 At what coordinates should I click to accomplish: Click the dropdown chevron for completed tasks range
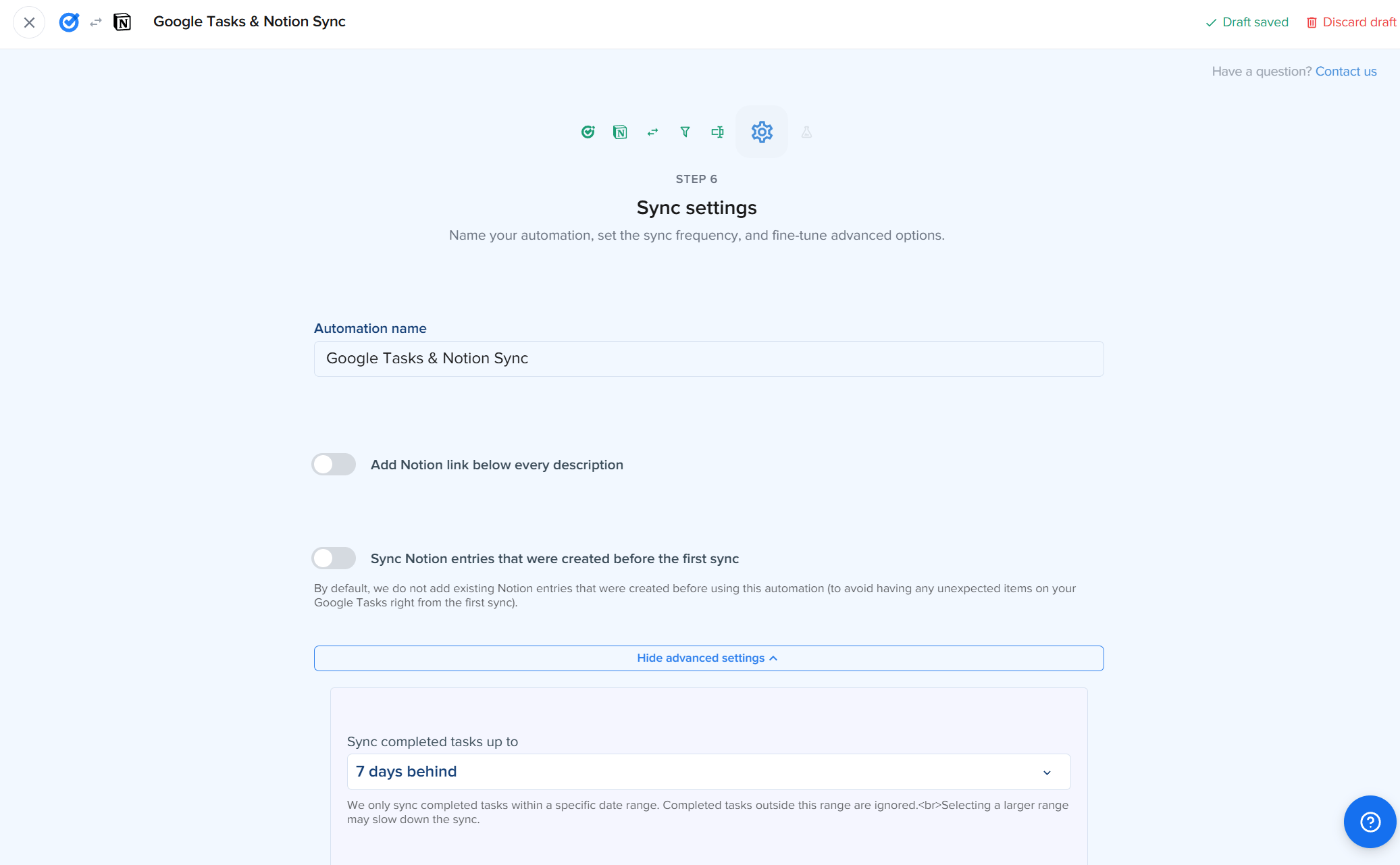(1047, 772)
